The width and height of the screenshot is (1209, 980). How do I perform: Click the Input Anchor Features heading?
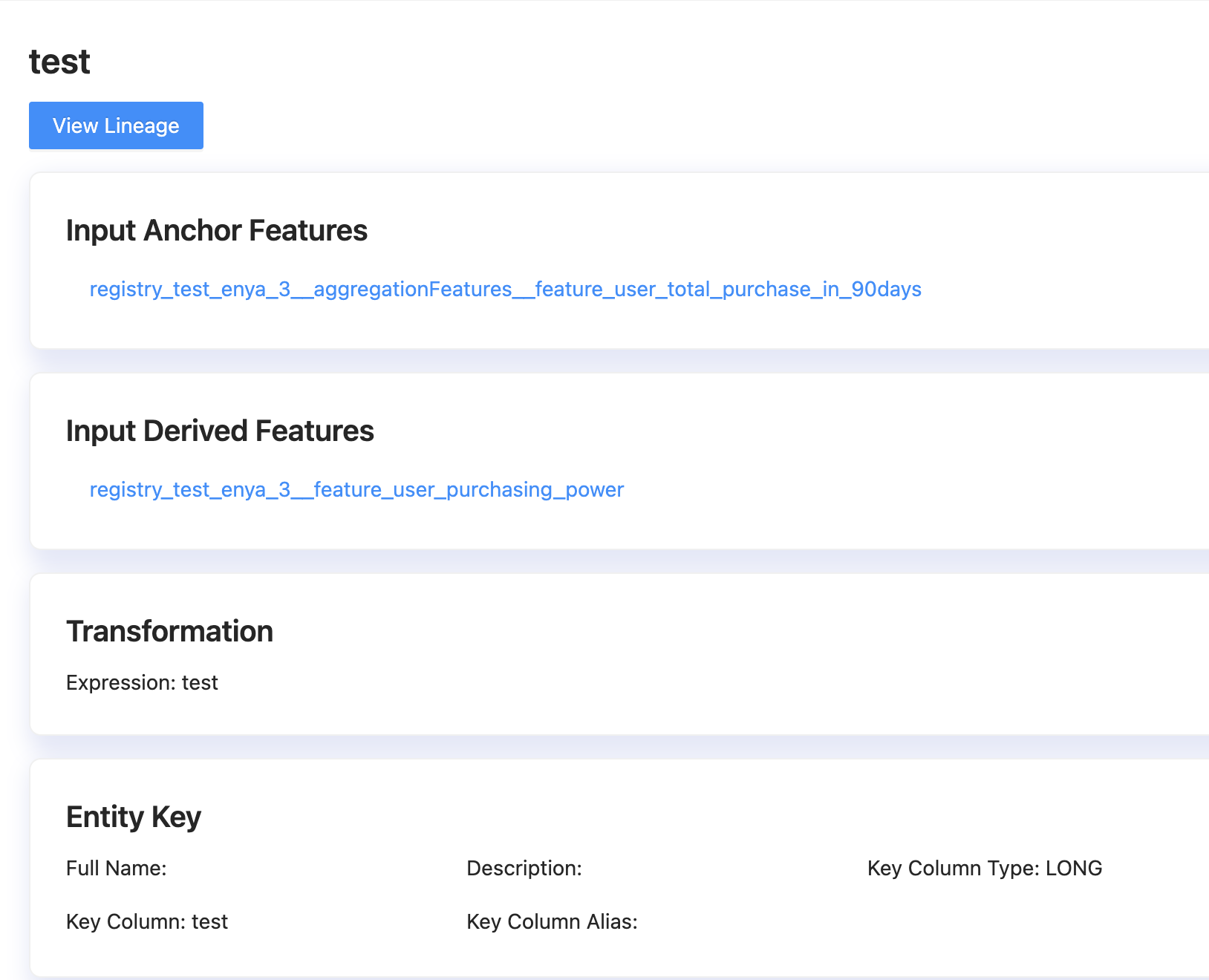click(x=217, y=231)
